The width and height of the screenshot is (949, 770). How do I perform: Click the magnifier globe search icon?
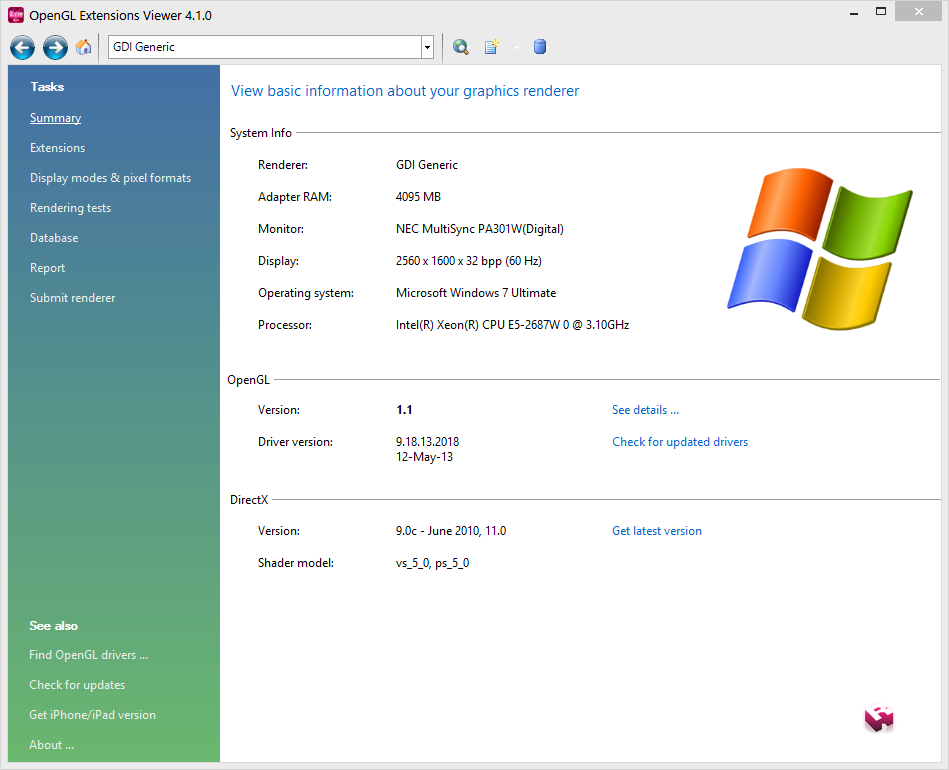point(461,47)
